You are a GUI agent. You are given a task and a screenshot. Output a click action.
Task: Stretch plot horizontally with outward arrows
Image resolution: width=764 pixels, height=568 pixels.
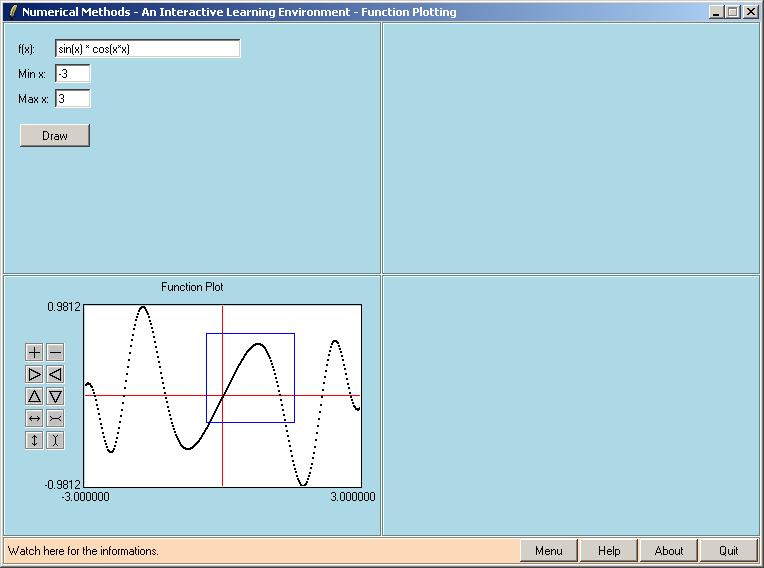34,418
